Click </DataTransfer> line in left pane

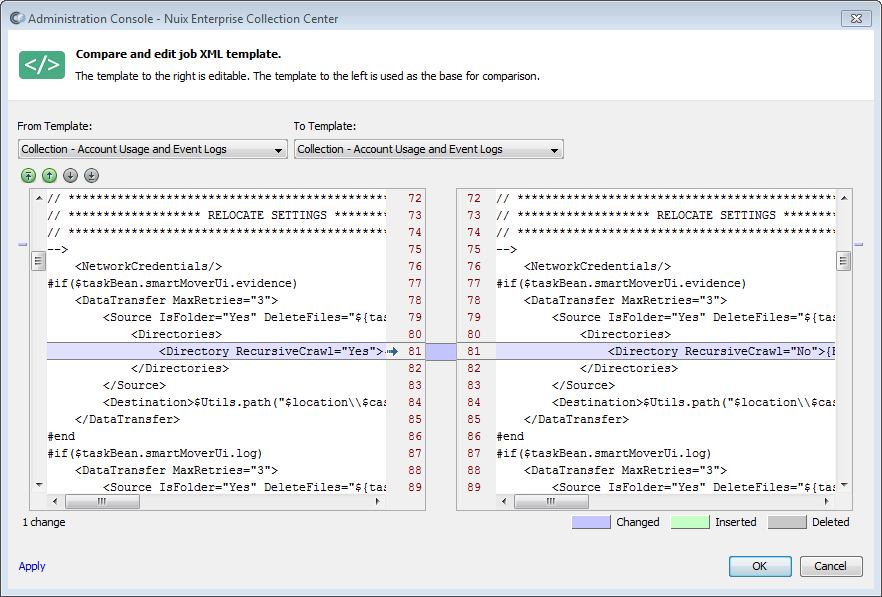click(x=127, y=419)
